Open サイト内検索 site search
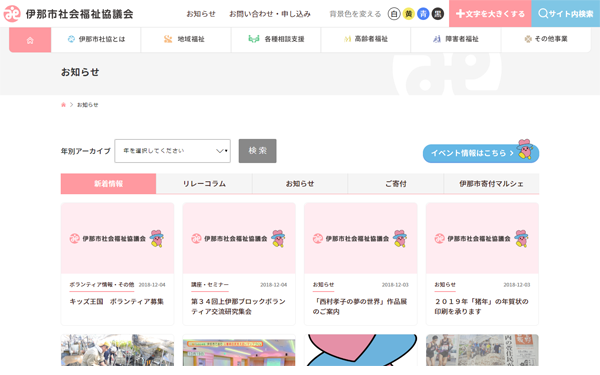The image size is (600, 375). coord(566,14)
